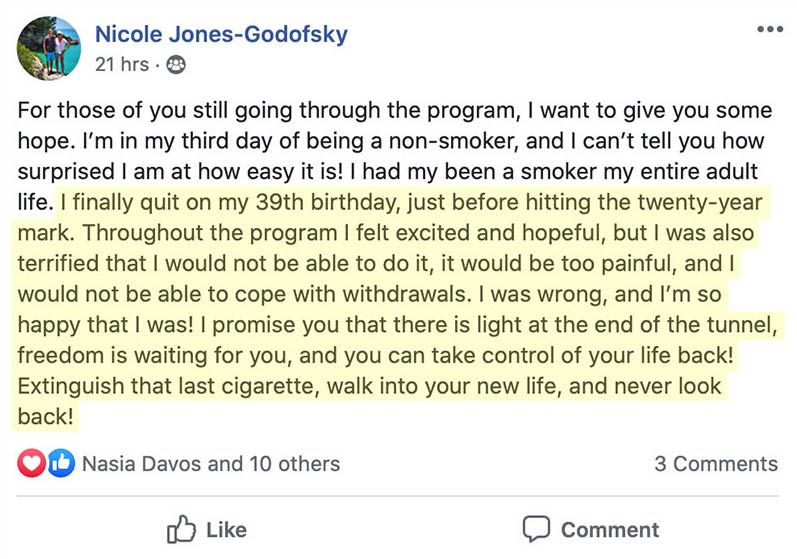Screen dimensions: 797x559
Task: Click the blue thumbs-up reaction icon
Action: coord(59,463)
